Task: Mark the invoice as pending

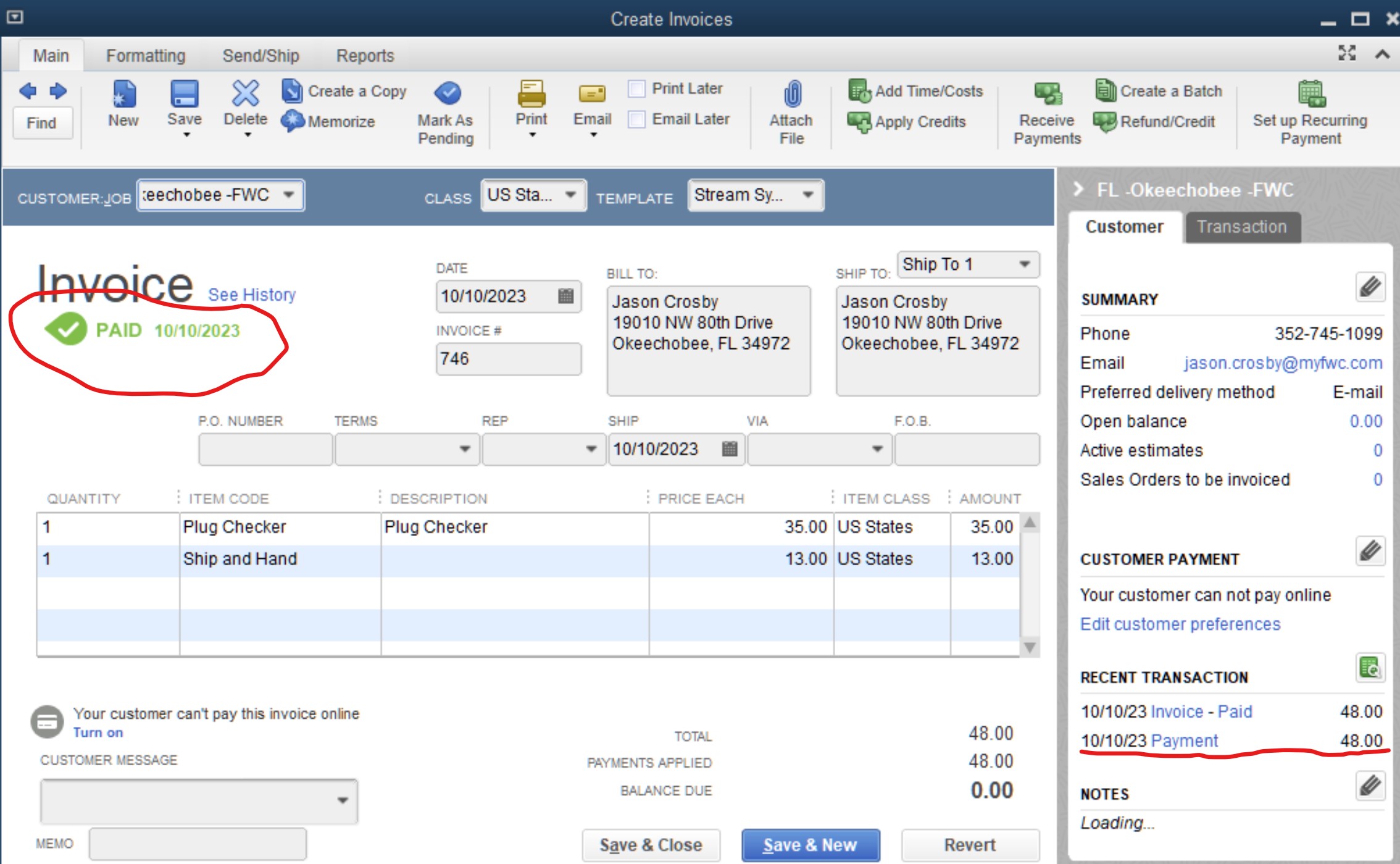Action: coord(445,114)
